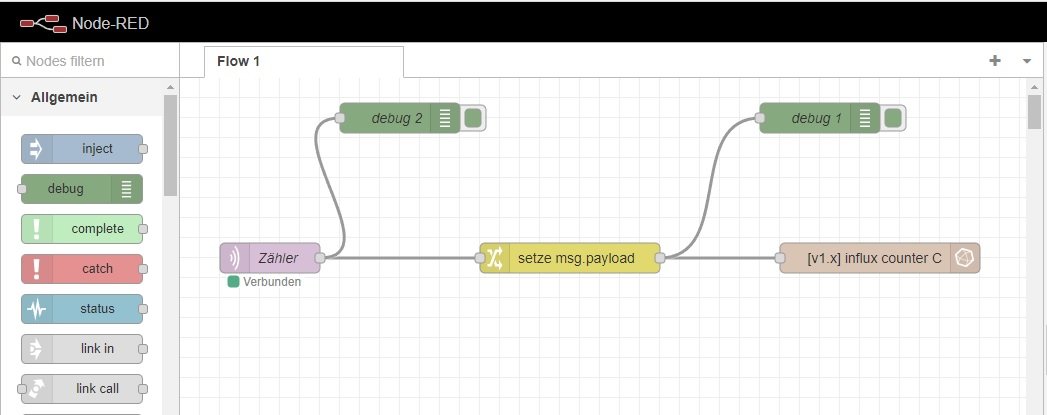This screenshot has height=415, width=1047.
Task: Click the shuffle icon on setze msg.payload
Action: (x=495, y=258)
